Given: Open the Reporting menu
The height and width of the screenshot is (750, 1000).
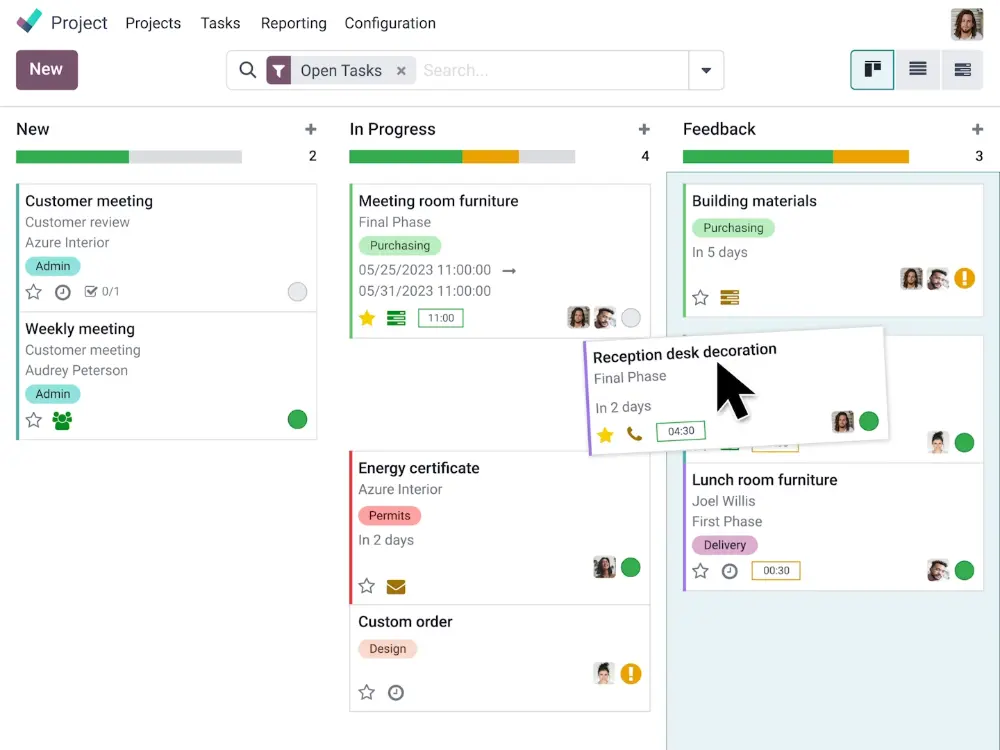Looking at the screenshot, I should (x=293, y=23).
